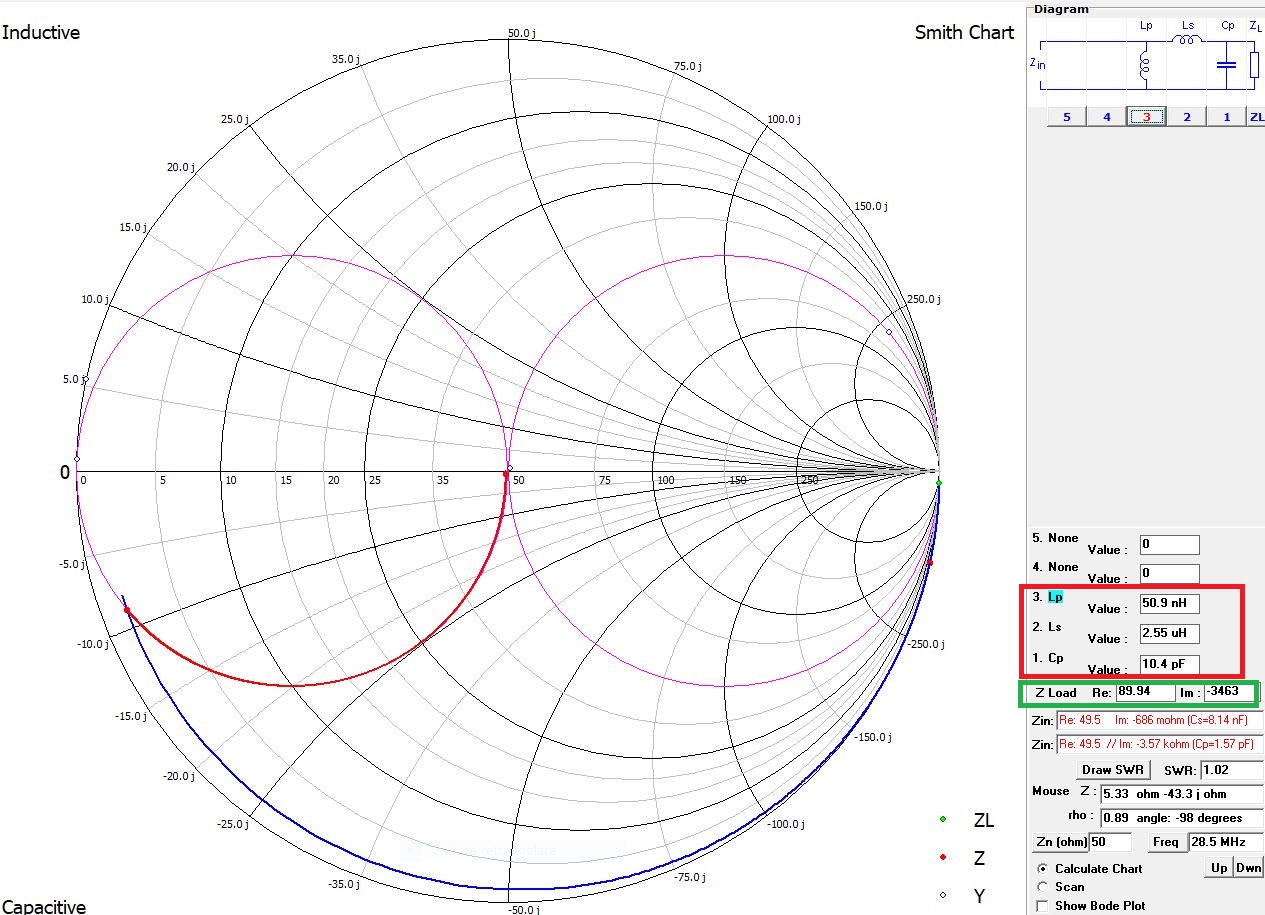
Task: Select element slot 1 button
Action: (x=1226, y=117)
